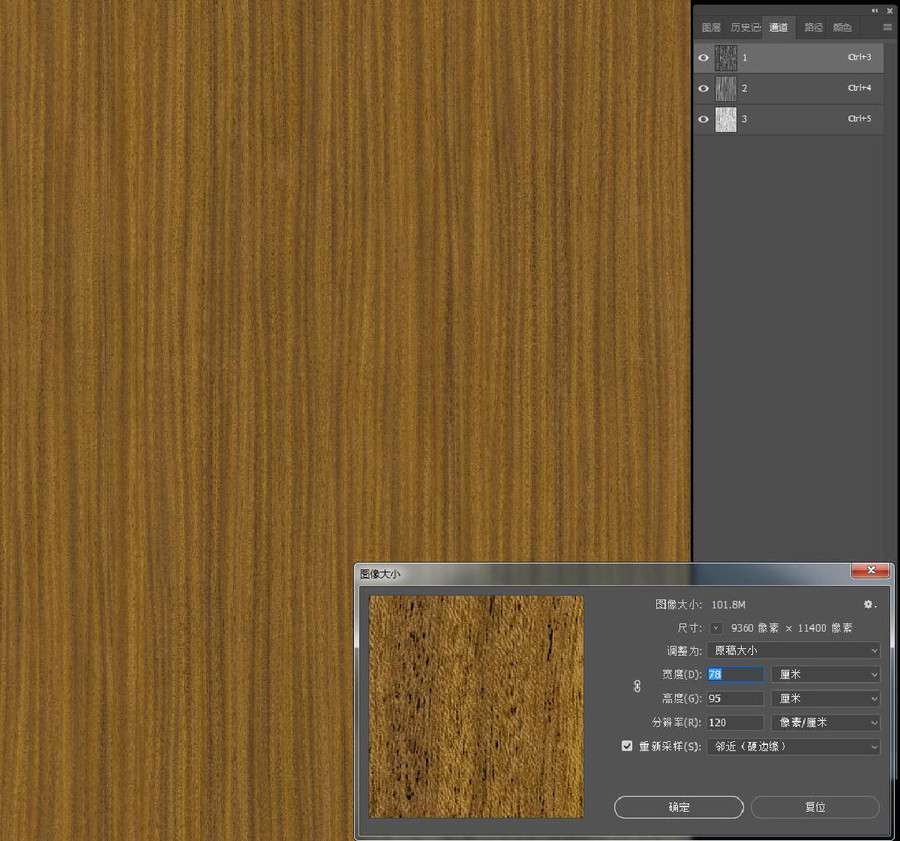Viewport: 900px width, 841px height.
Task: Open the 调整为 原稿大小 dropdown
Action: coord(793,650)
